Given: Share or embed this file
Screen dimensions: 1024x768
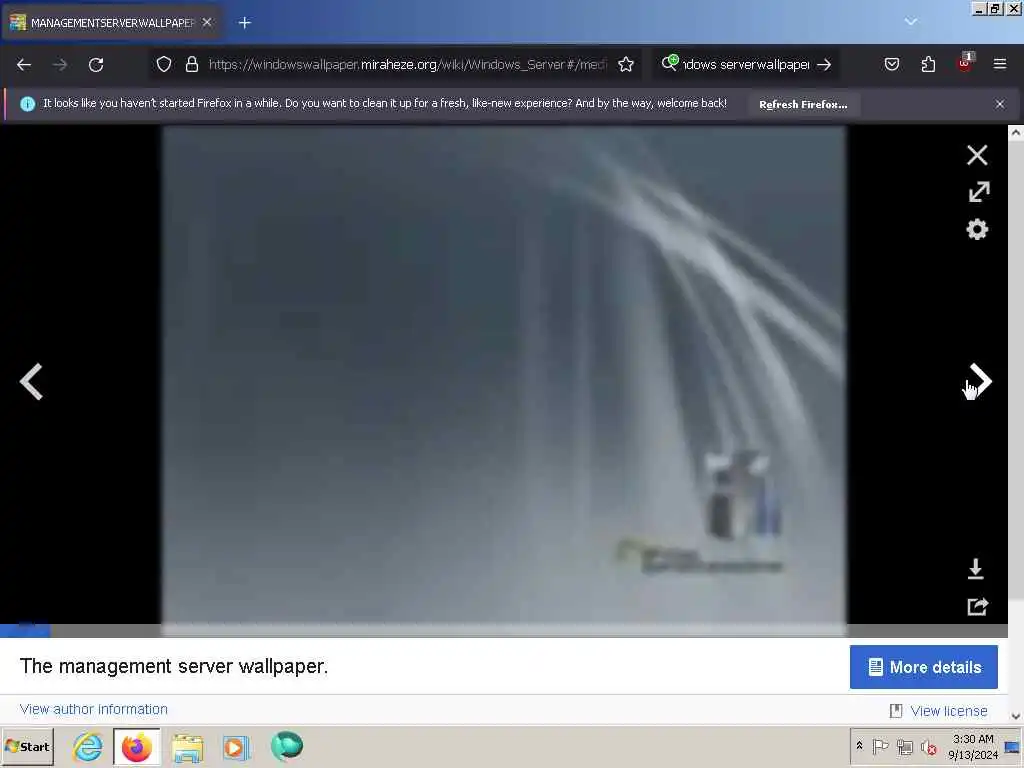Looking at the screenshot, I should click(978, 607).
